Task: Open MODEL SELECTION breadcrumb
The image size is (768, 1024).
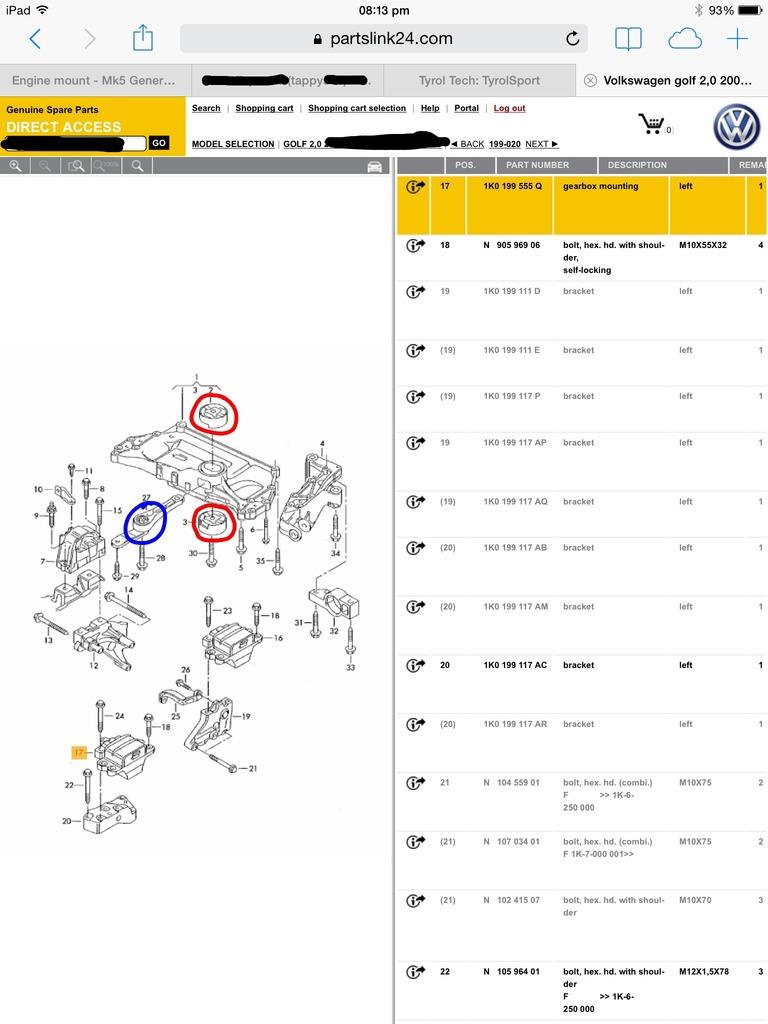Action: 233,144
